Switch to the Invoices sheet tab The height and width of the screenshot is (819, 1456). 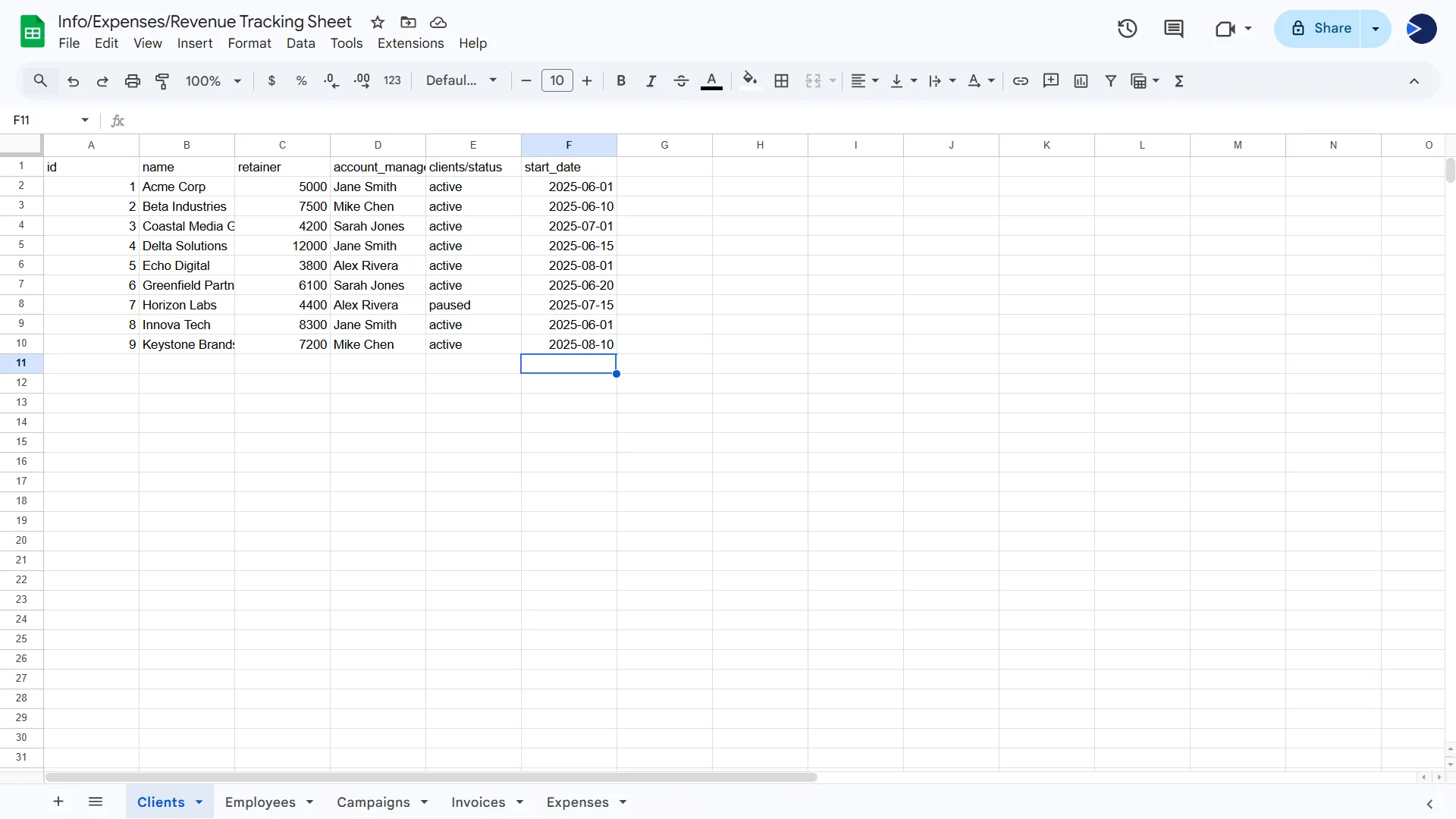478,802
